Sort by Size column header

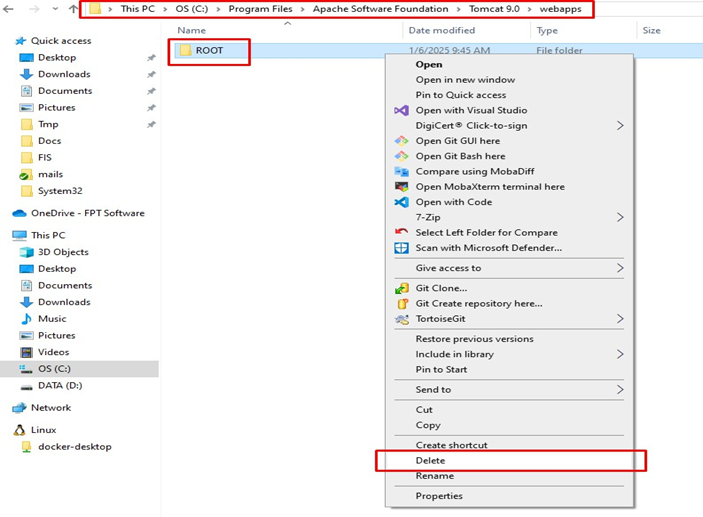click(x=651, y=30)
